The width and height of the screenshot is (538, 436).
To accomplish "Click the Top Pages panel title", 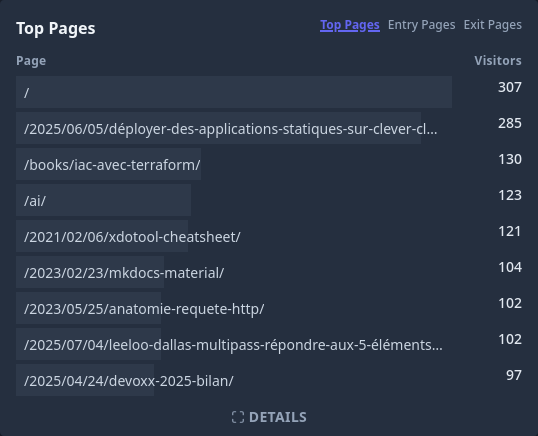I will tap(56, 28).
